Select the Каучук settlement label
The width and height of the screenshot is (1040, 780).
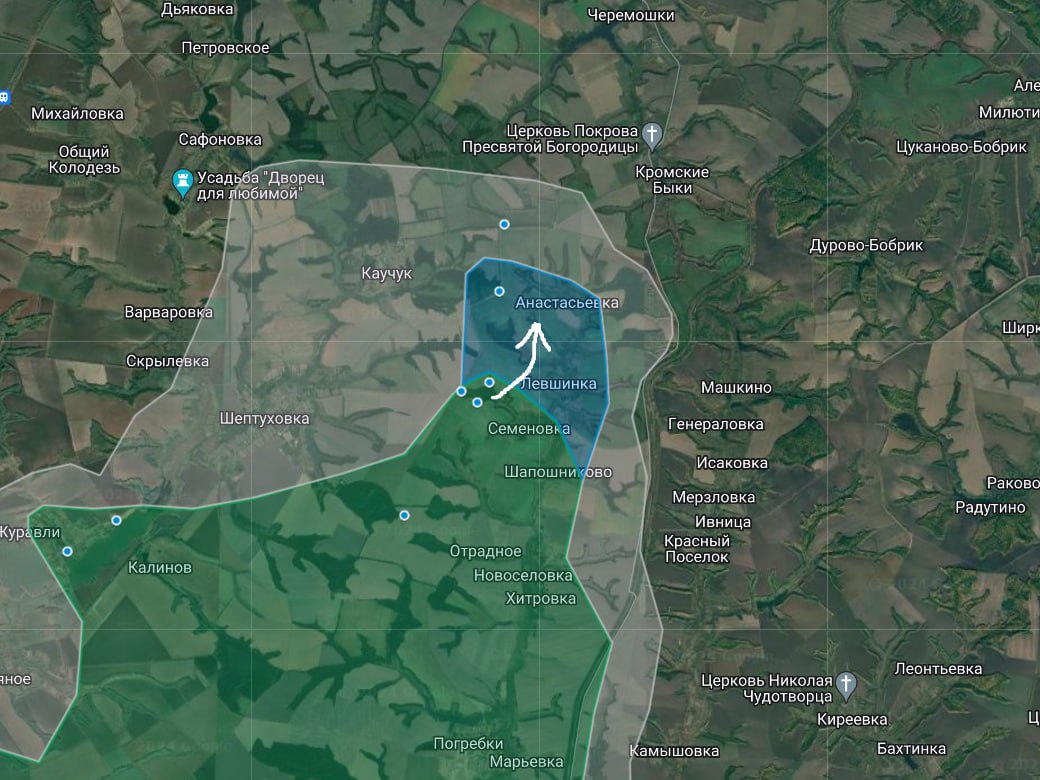pyautogui.click(x=387, y=273)
